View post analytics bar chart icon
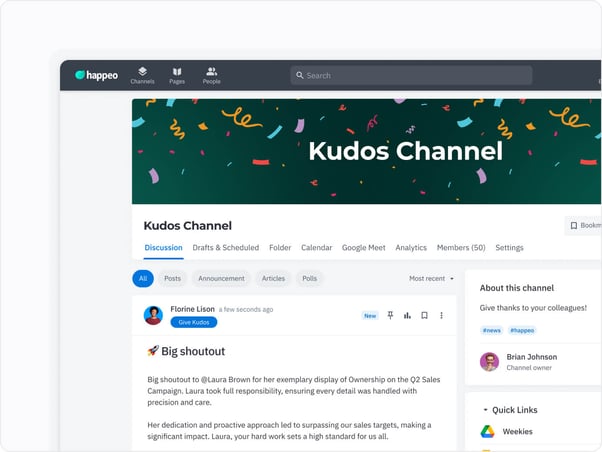This screenshot has width=602, height=452. pos(407,315)
